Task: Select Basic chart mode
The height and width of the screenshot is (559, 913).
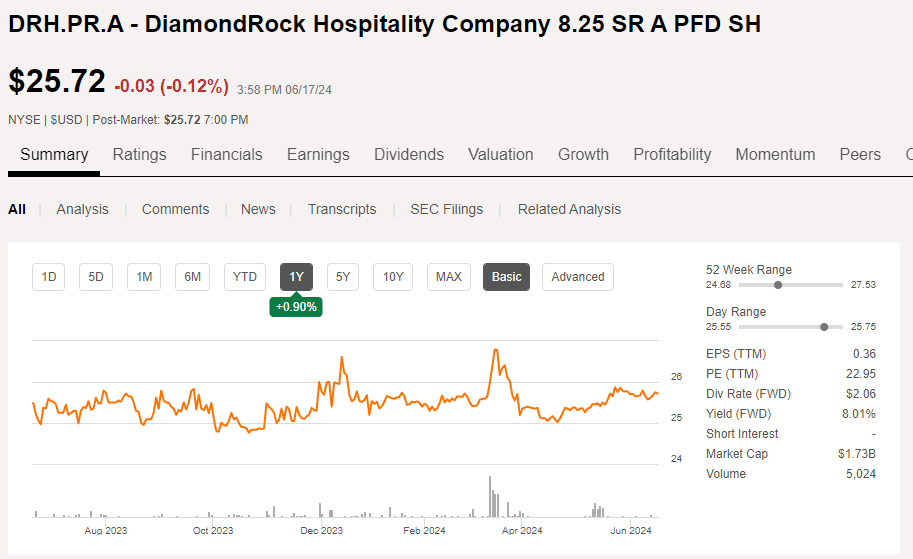Action: coord(506,277)
